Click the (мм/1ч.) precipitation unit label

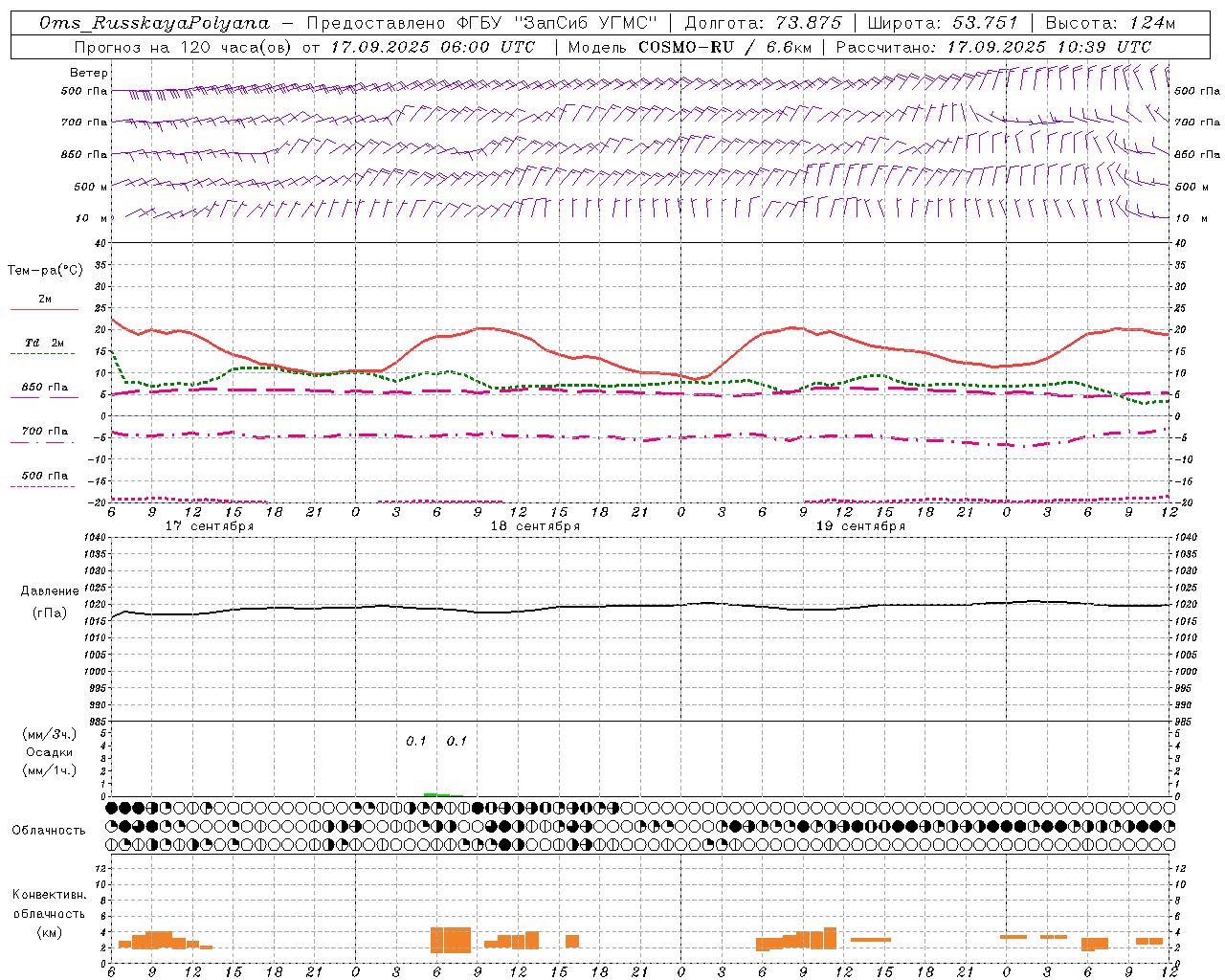pos(49,770)
